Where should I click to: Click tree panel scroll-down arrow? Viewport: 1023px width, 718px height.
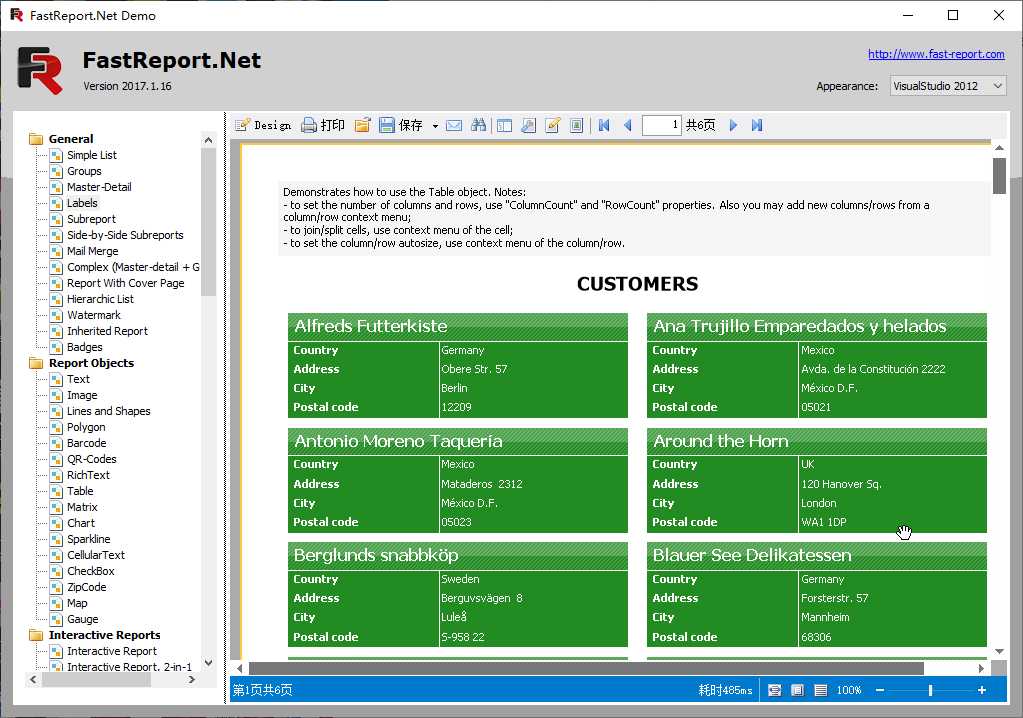(x=208, y=663)
